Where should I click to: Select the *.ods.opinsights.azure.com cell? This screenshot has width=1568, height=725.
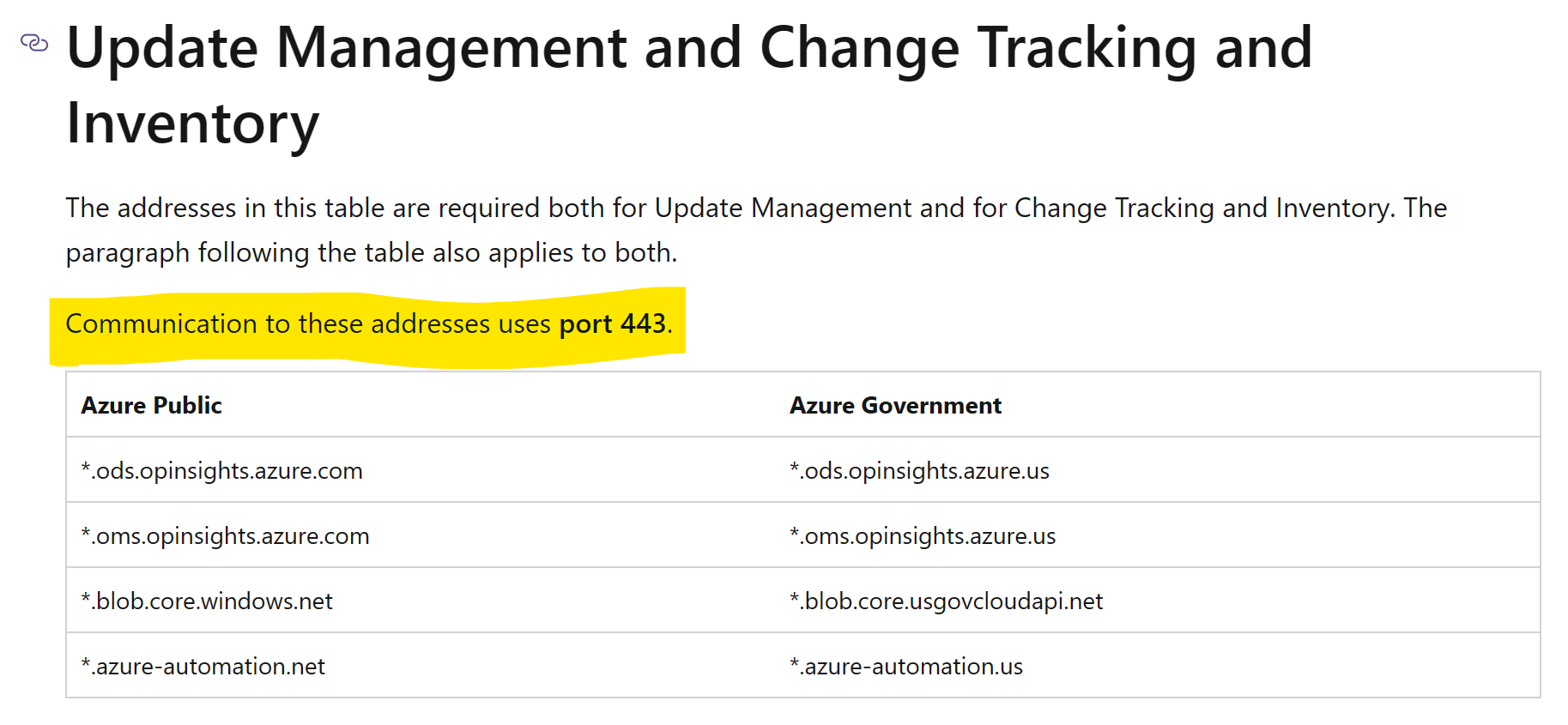(x=421, y=470)
